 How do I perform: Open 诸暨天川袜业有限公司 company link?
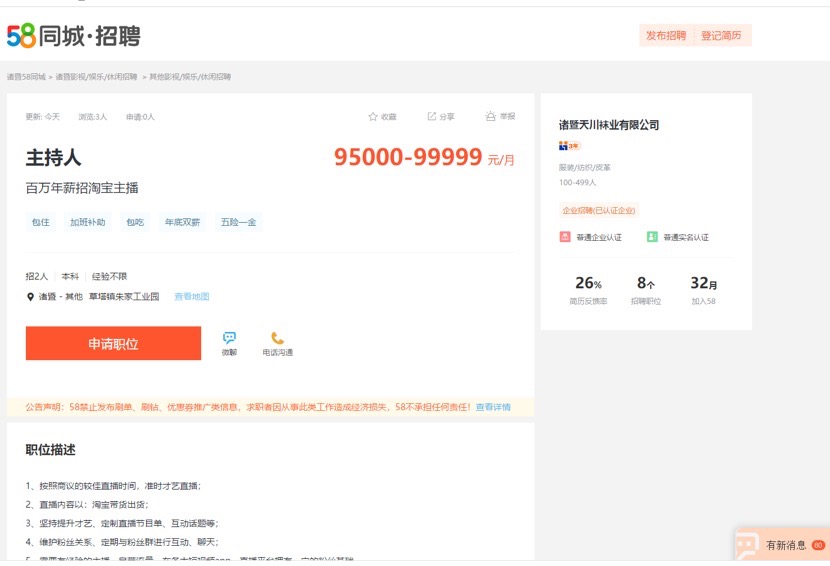pos(609,125)
